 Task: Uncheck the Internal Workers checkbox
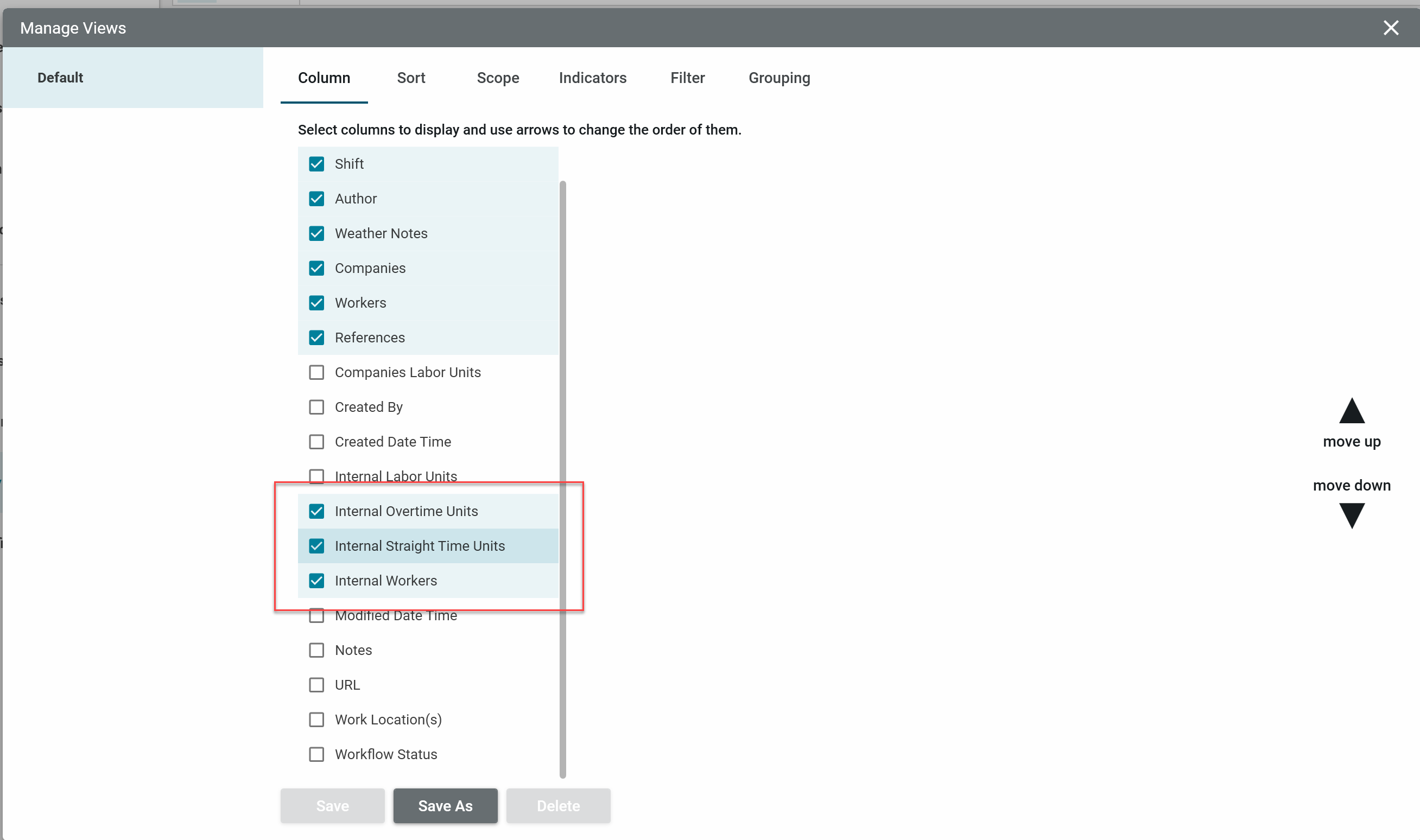coord(316,581)
